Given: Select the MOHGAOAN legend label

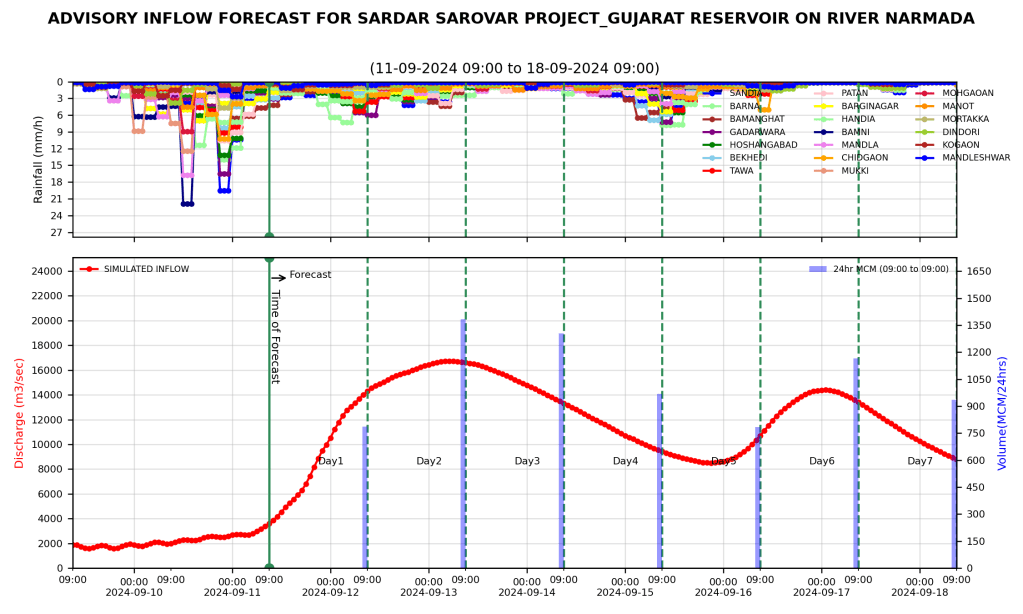Looking at the screenshot, I should (968, 93).
